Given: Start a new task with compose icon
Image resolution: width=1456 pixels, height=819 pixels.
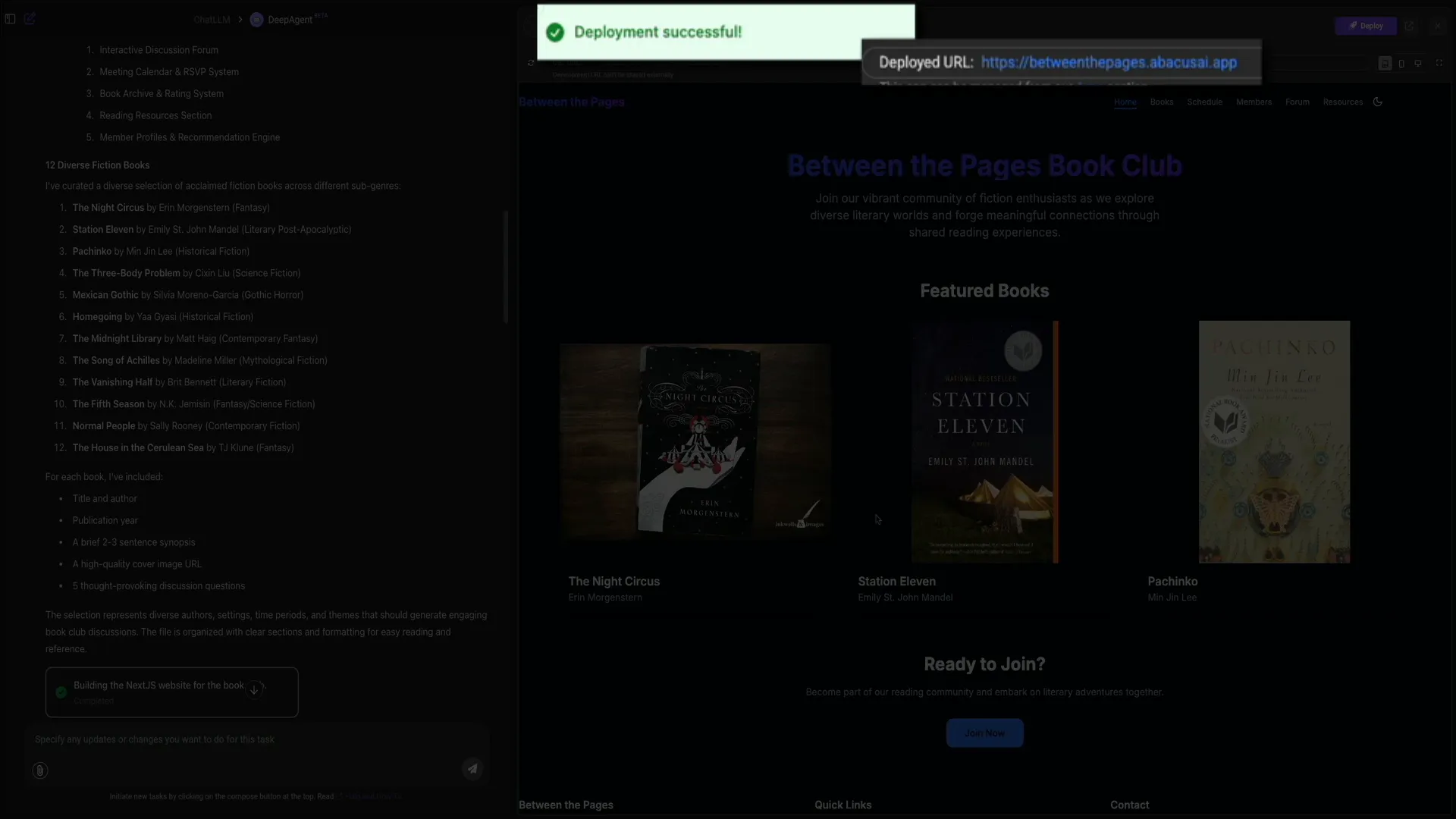Looking at the screenshot, I should tap(30, 19).
